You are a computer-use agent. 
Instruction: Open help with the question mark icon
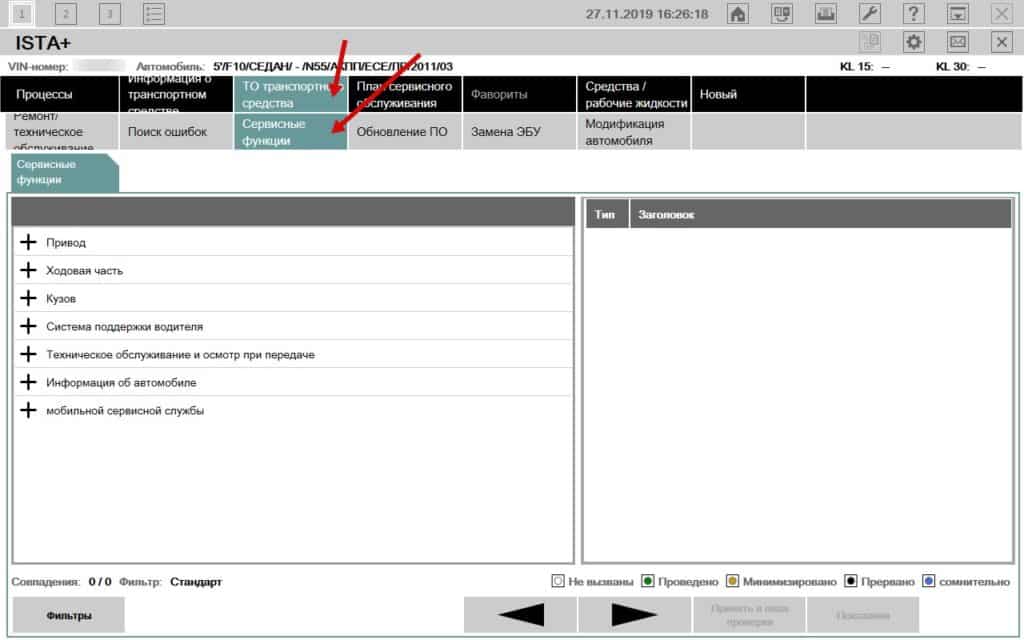coord(914,14)
